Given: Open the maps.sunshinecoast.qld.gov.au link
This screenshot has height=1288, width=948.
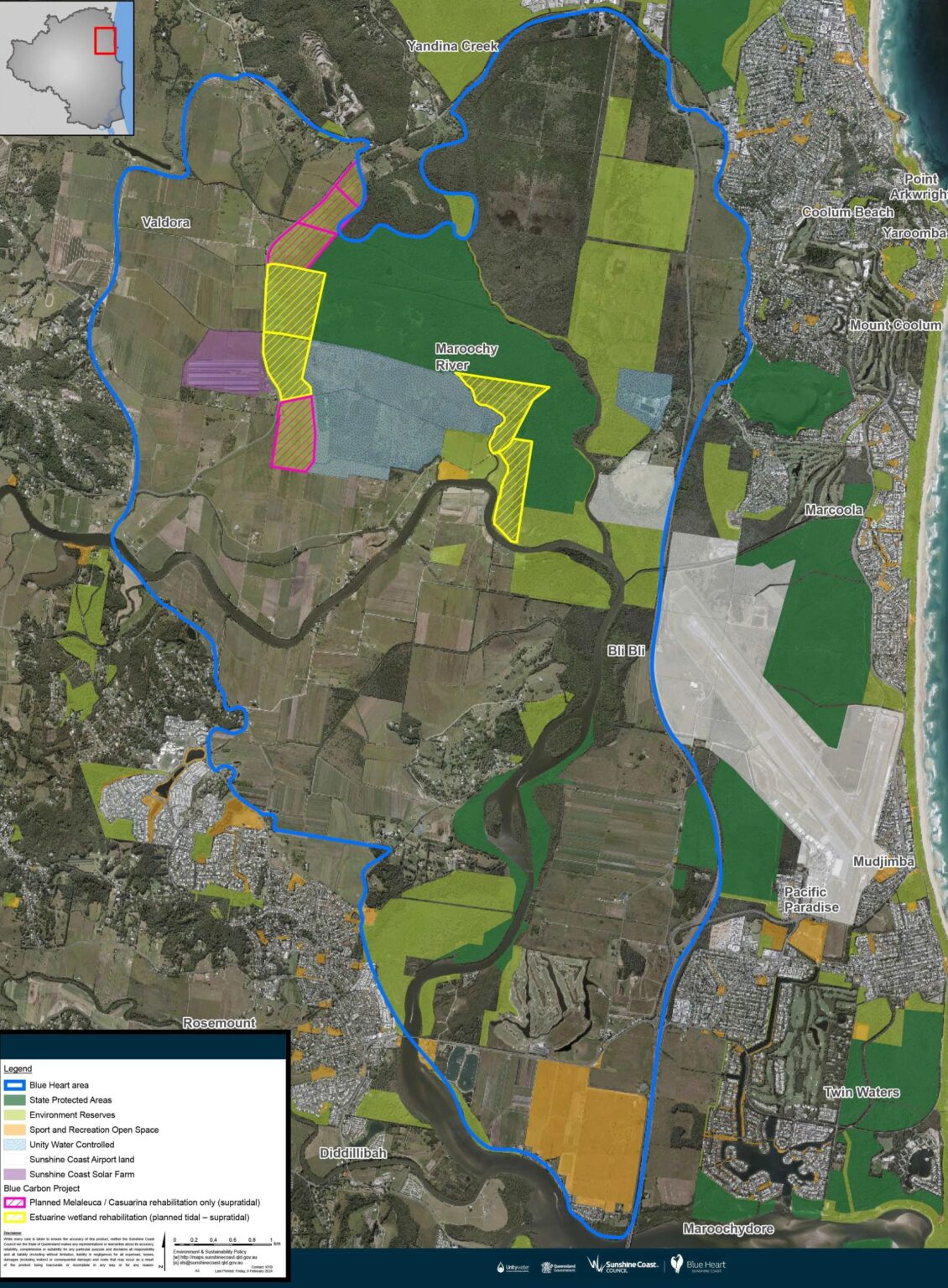Looking at the screenshot, I should (216, 1257).
